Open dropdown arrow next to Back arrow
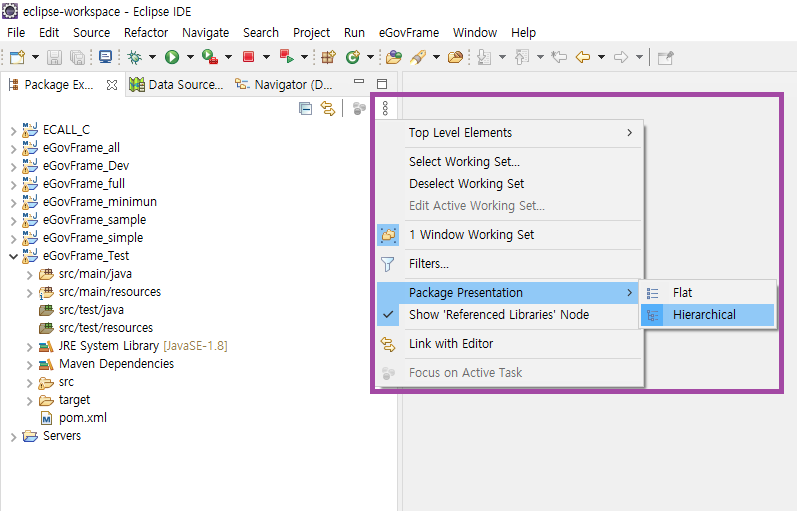Image resolution: width=797 pixels, height=511 pixels. tap(601, 57)
